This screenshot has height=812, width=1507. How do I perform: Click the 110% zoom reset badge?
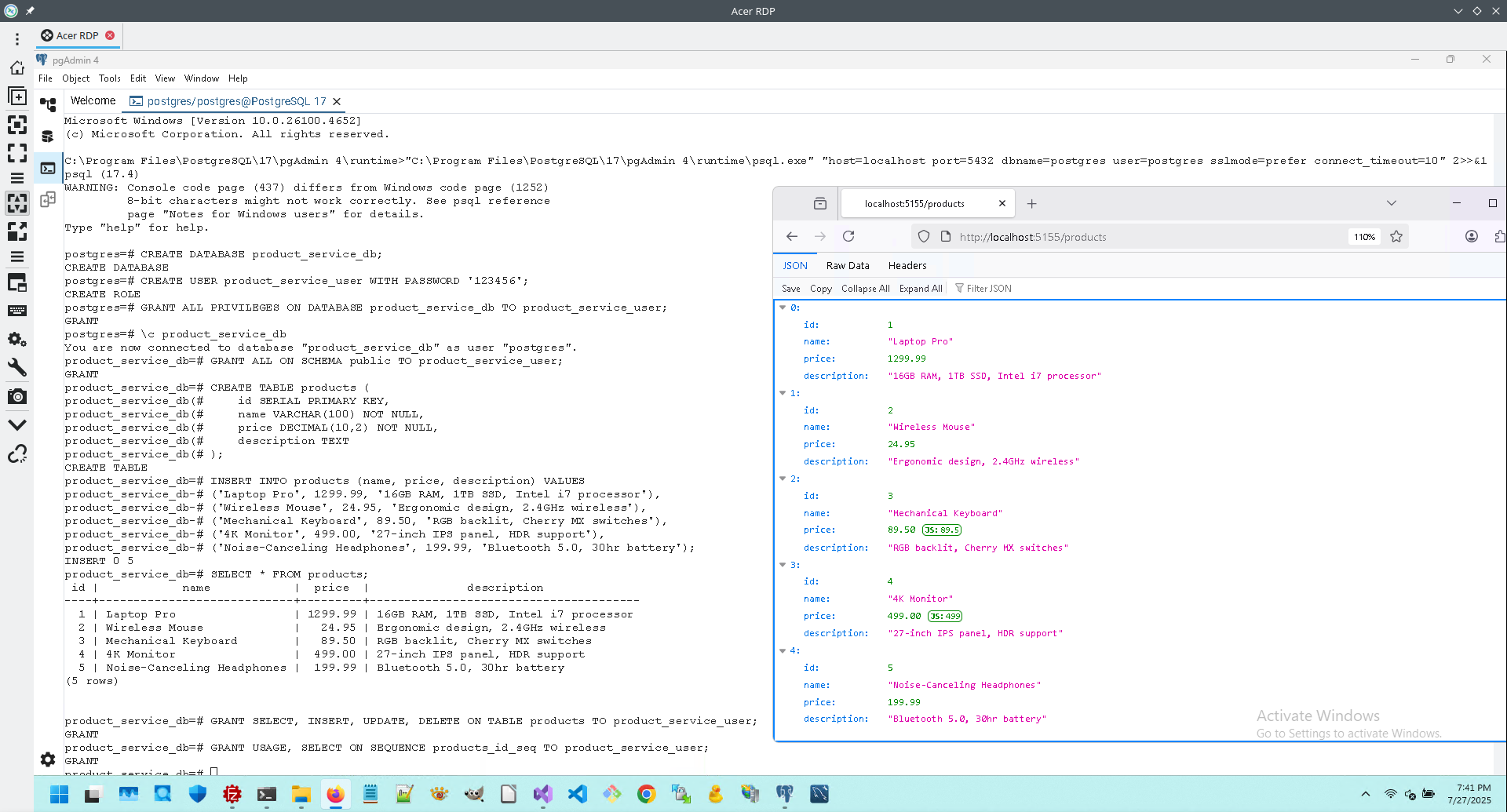coord(1364,237)
